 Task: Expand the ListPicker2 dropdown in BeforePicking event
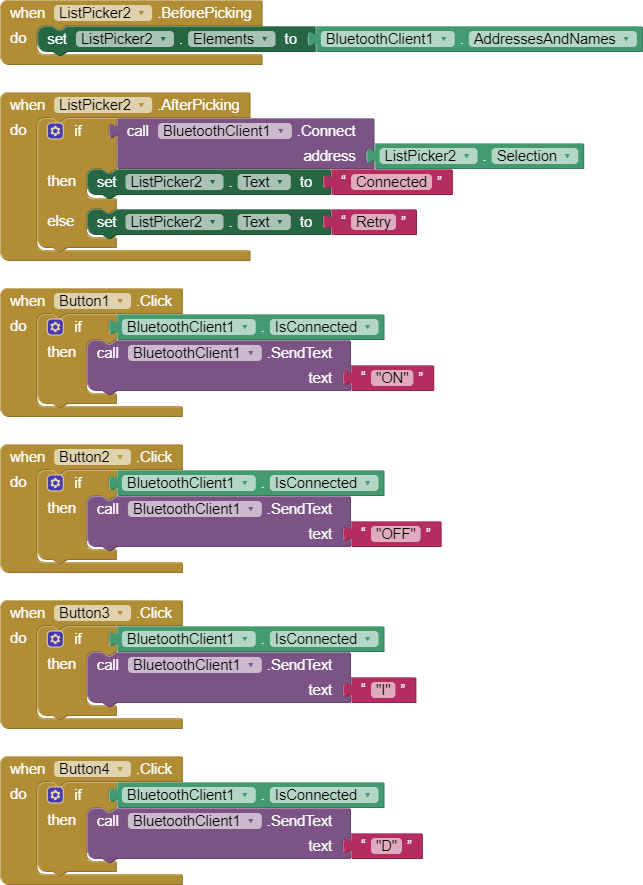(103, 13)
